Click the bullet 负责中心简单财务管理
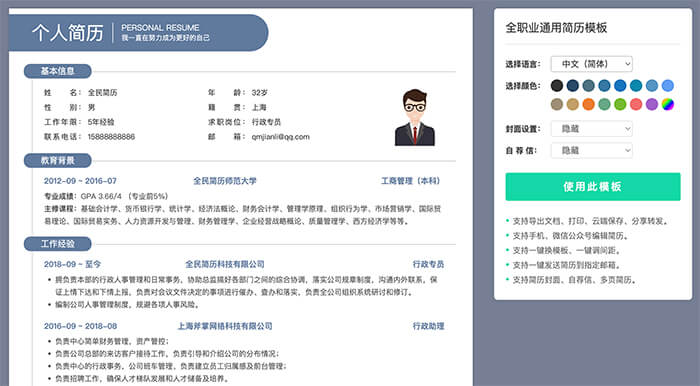Viewport: 700px width, 386px height. (x=112, y=341)
